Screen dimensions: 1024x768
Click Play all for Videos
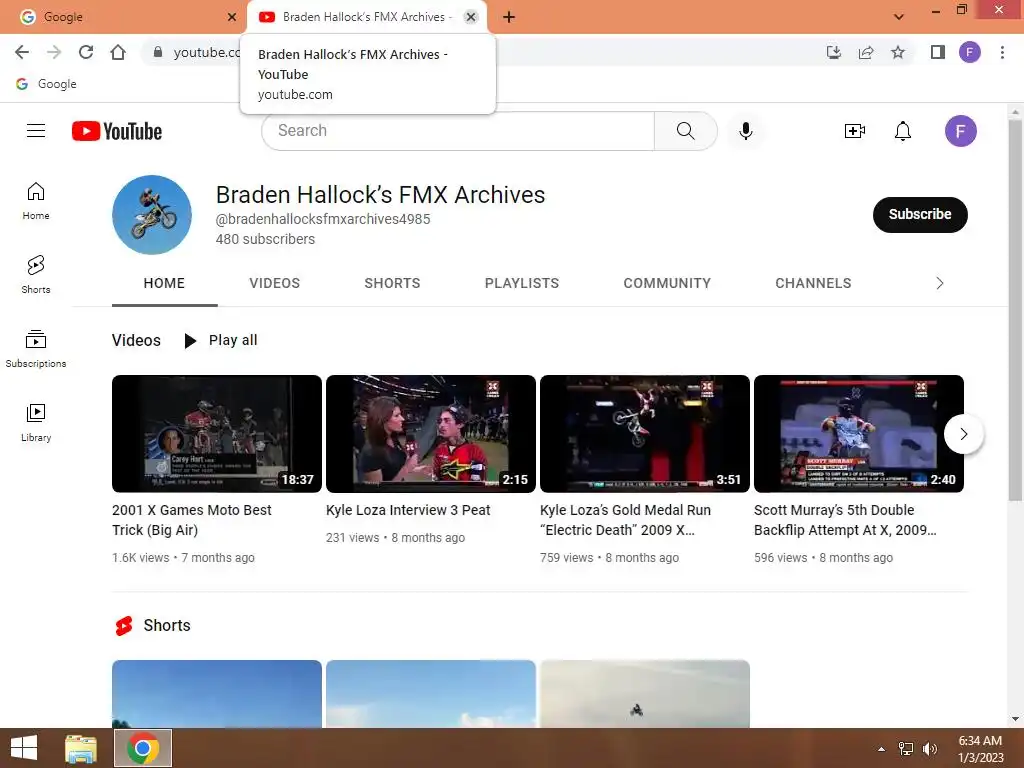[x=221, y=340]
